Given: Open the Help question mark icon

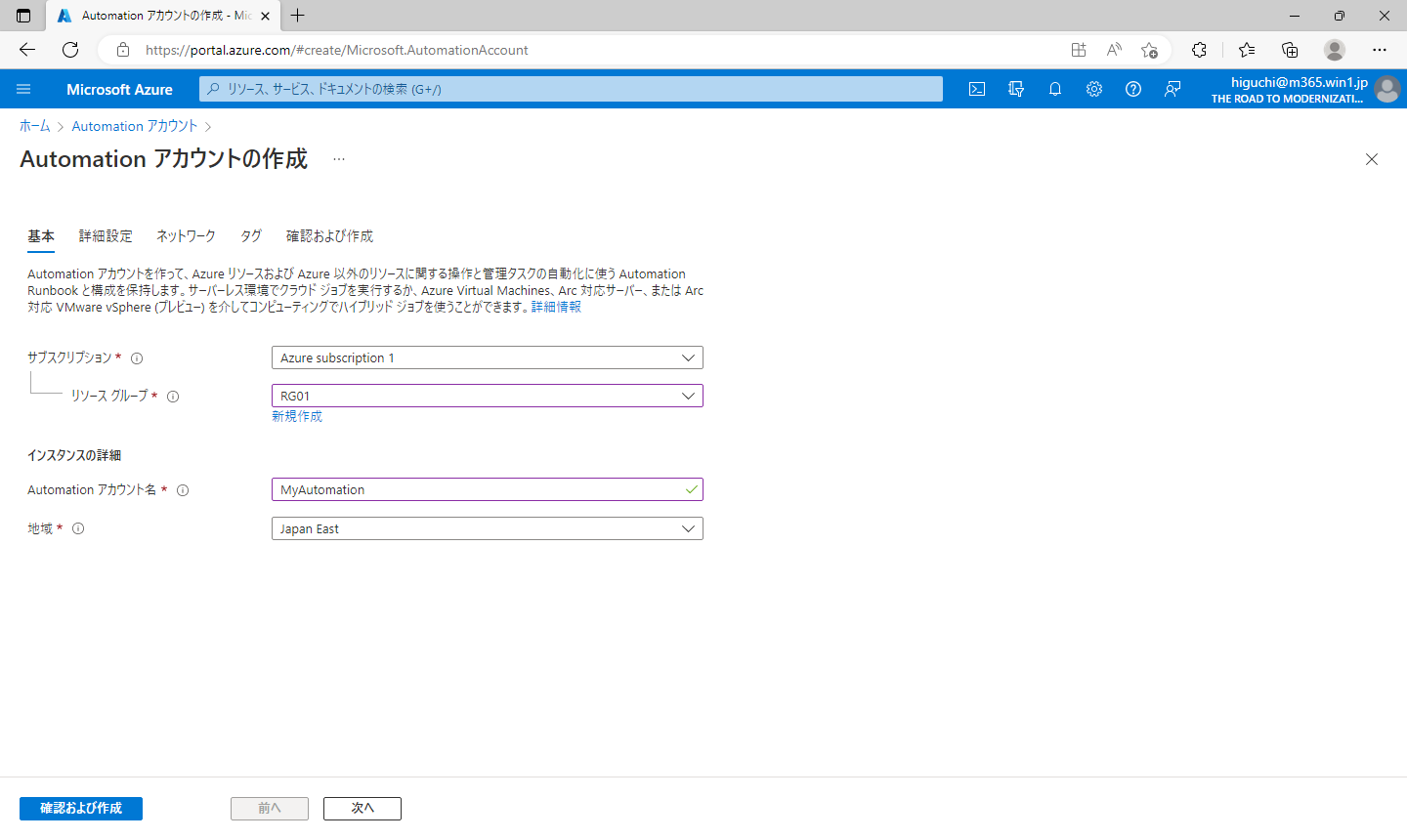Looking at the screenshot, I should tap(1133, 89).
